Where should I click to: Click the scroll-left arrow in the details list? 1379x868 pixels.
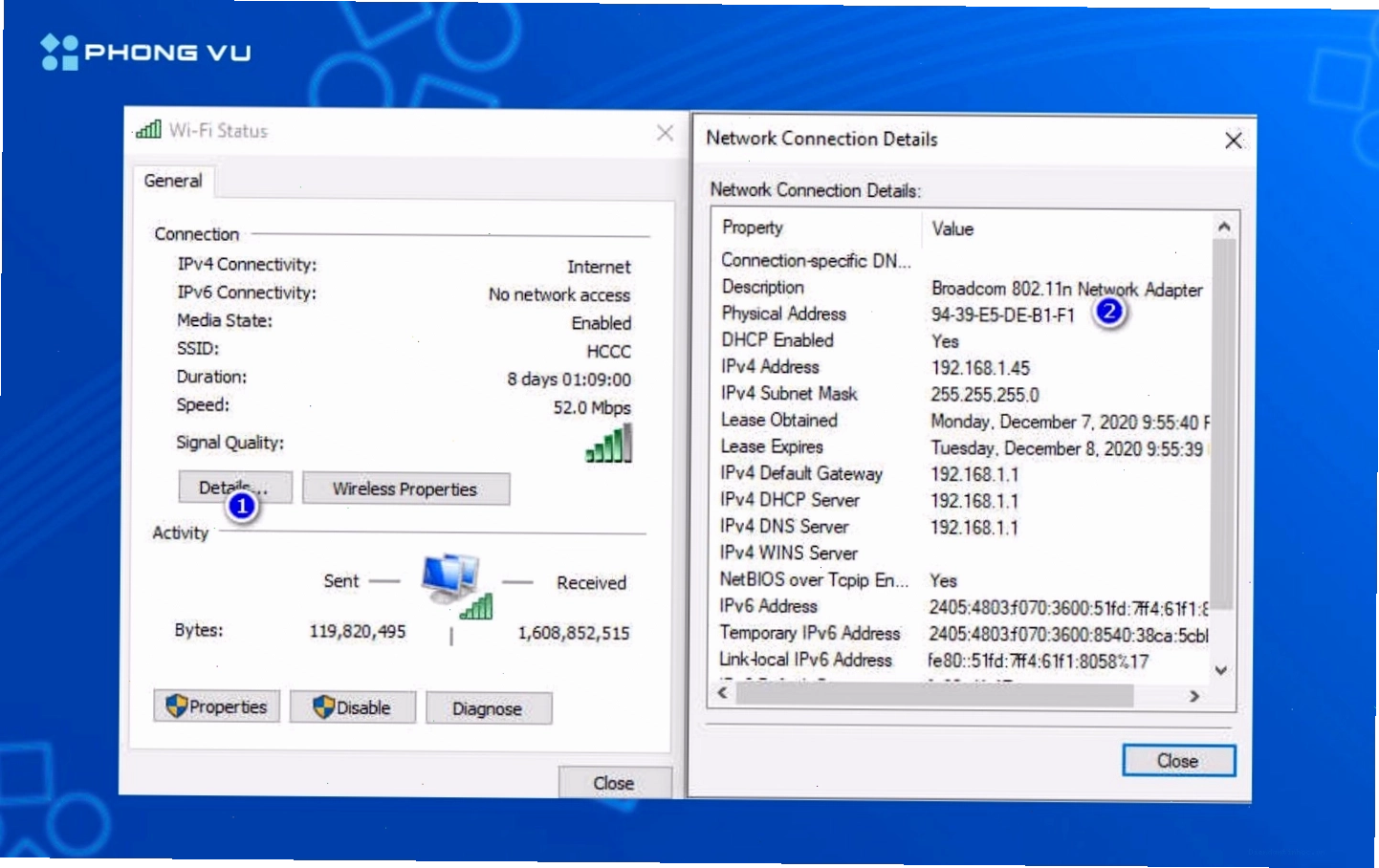tap(724, 694)
